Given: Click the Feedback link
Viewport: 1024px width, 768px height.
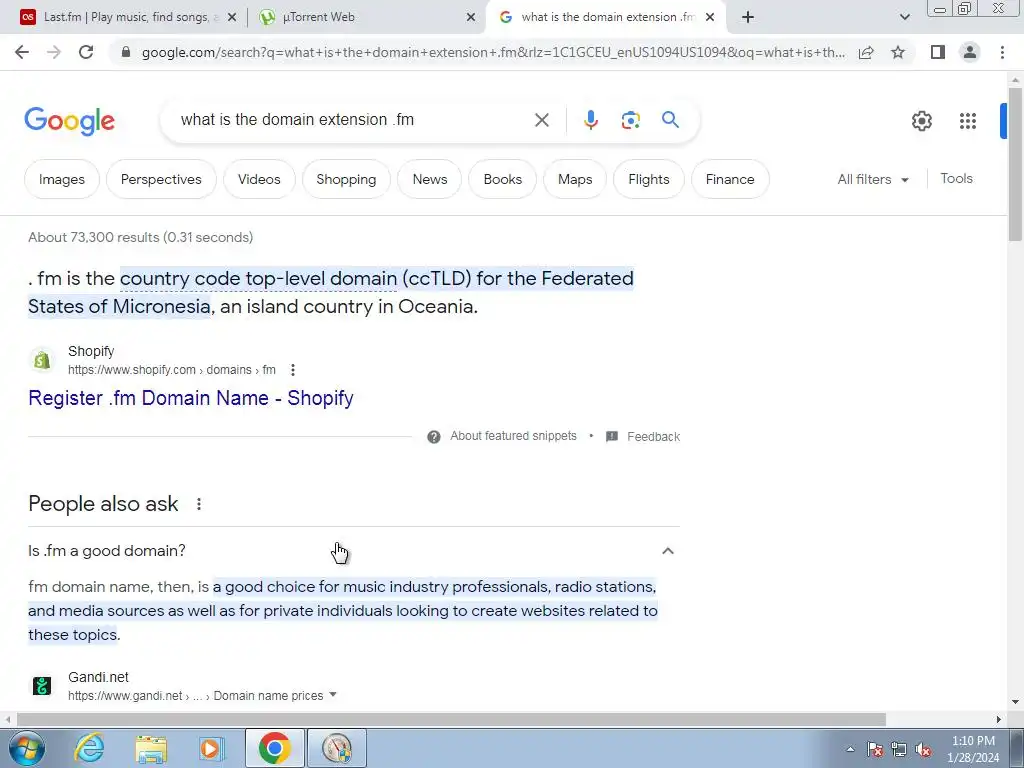Looking at the screenshot, I should pyautogui.click(x=654, y=436).
